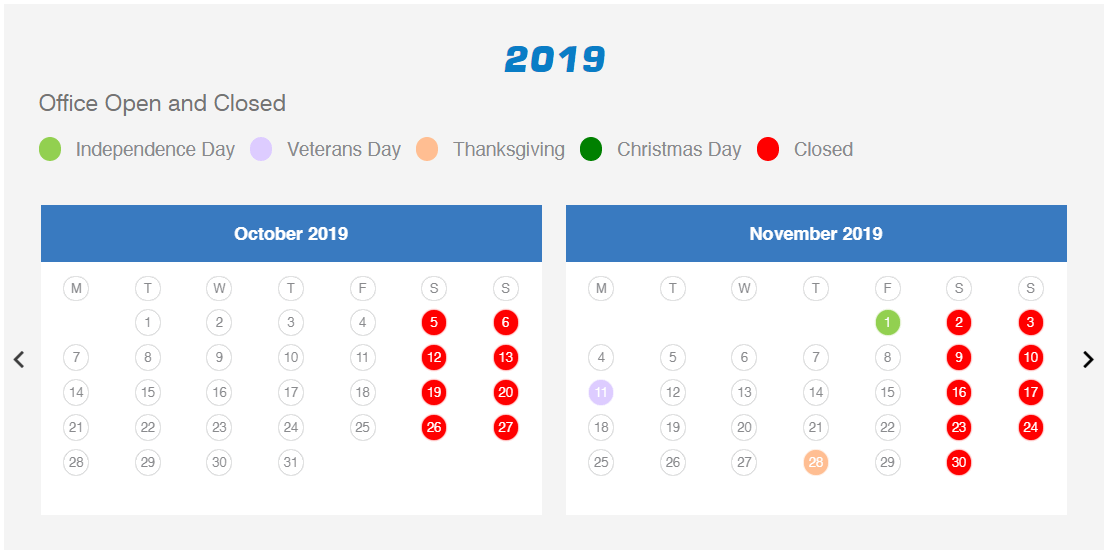
Task: Select the green November 1 date circle
Action: pyautogui.click(x=887, y=323)
